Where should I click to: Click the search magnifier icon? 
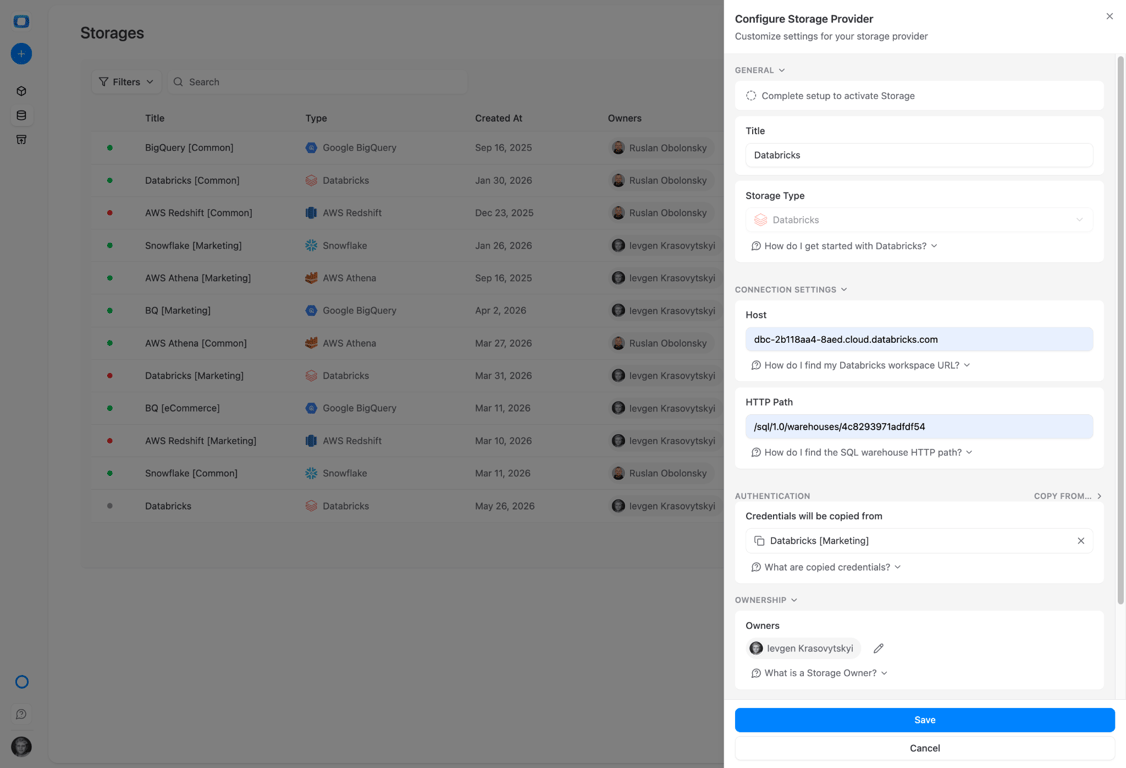[x=178, y=82]
